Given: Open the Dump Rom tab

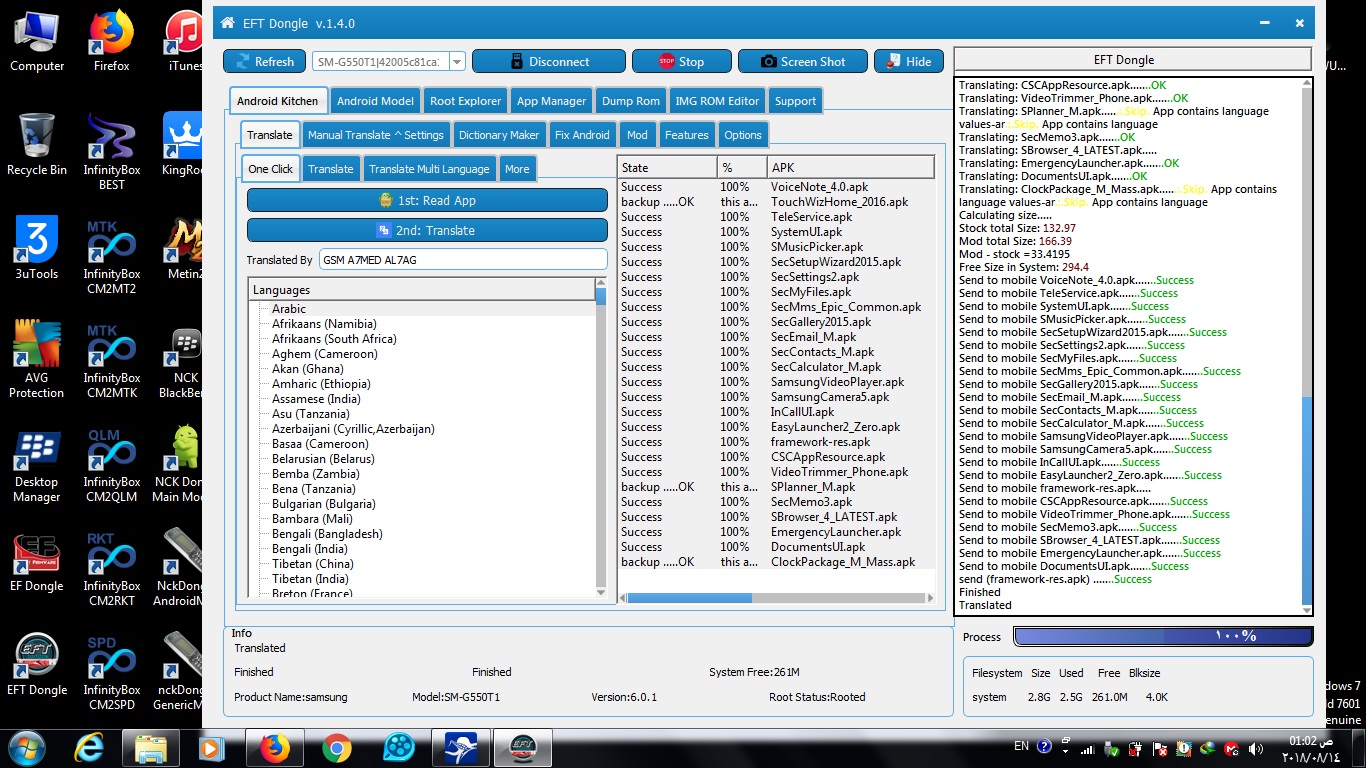Looking at the screenshot, I should pyautogui.click(x=631, y=101).
